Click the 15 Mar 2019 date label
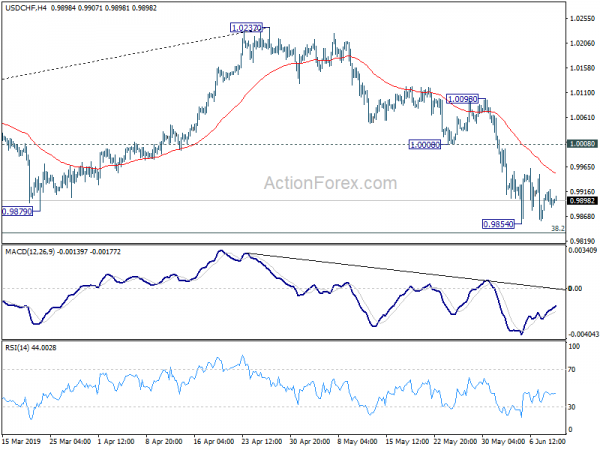Viewport: 600px width, 450px height. (21, 441)
